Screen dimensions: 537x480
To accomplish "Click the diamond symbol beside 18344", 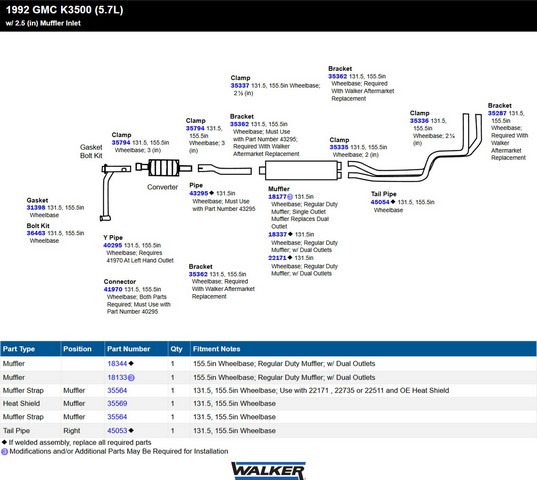I will pyautogui.click(x=131, y=363).
